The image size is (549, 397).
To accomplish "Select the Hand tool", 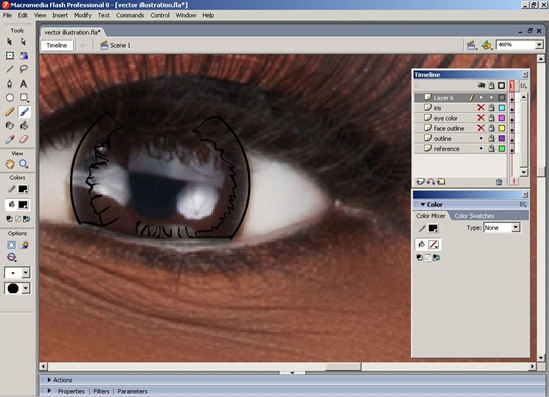I will tap(9, 164).
